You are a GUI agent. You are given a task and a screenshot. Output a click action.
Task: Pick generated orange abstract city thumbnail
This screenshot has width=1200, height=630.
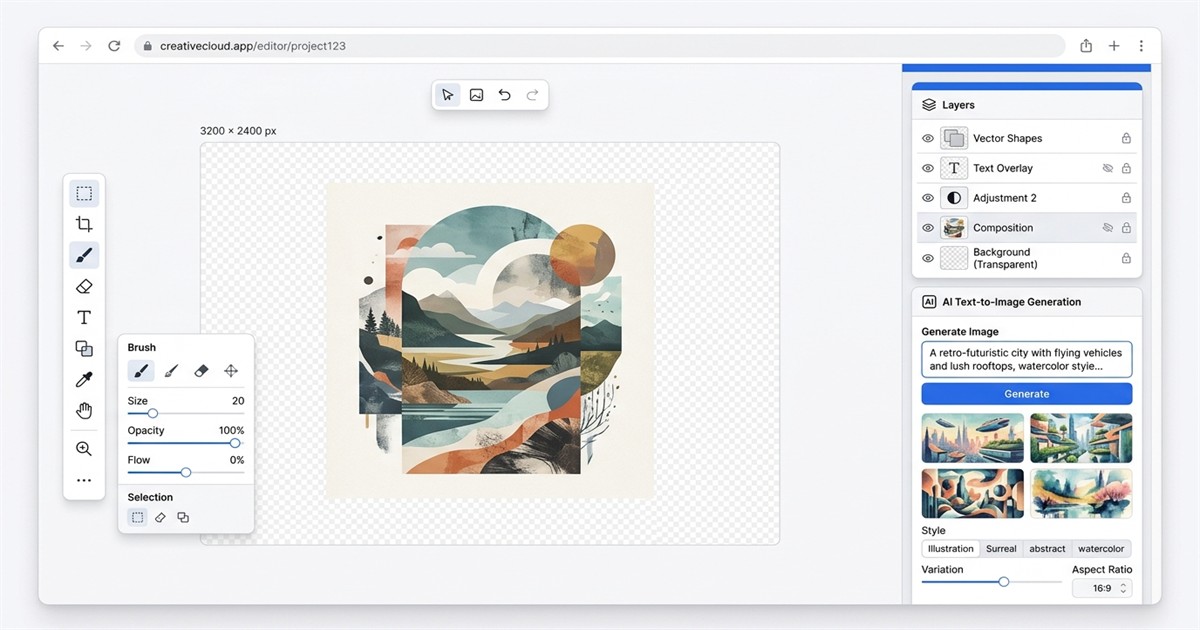point(973,493)
